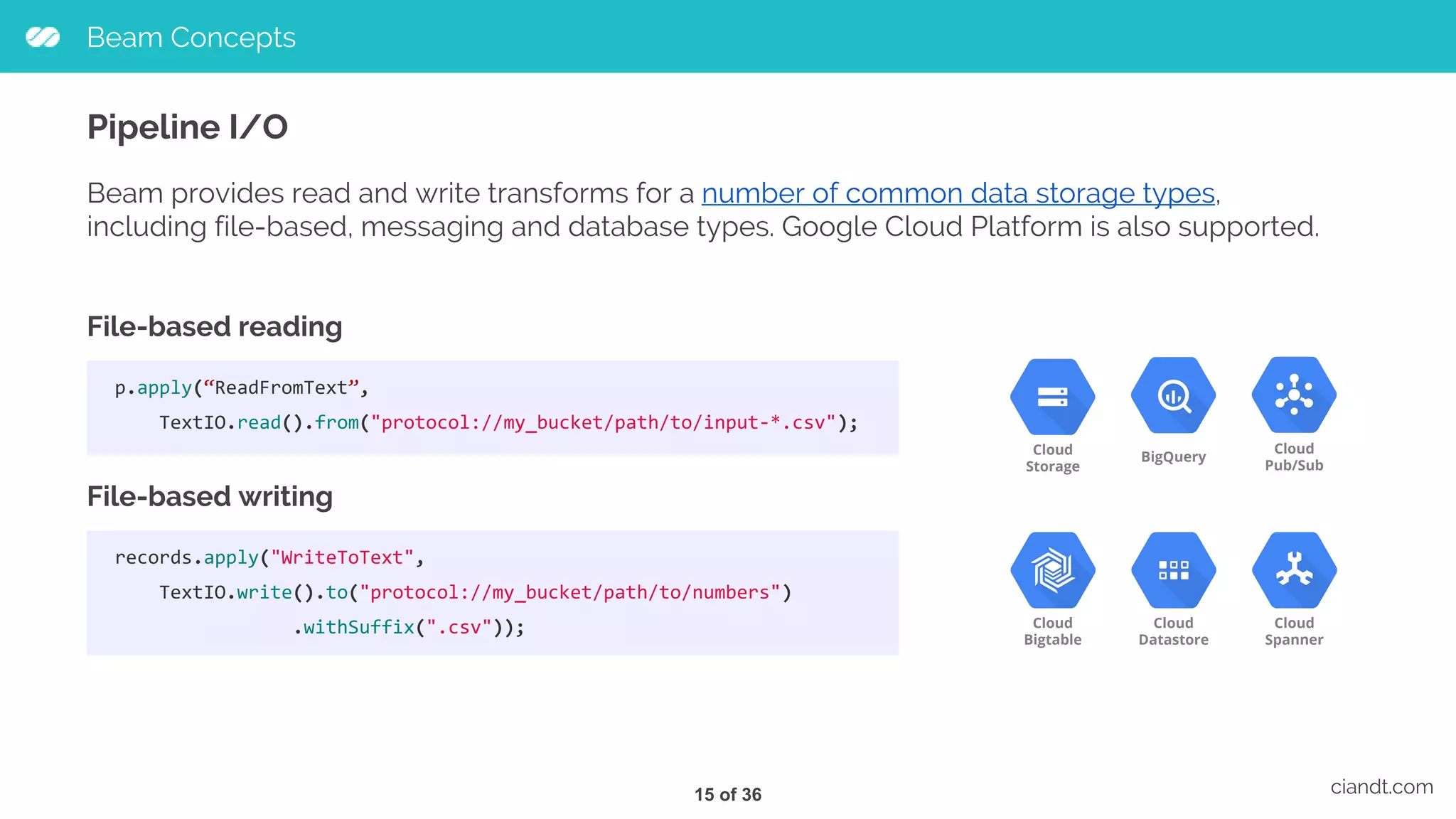
Task: Click the Cloud Bigtable hexagon icon
Action: click(1052, 570)
